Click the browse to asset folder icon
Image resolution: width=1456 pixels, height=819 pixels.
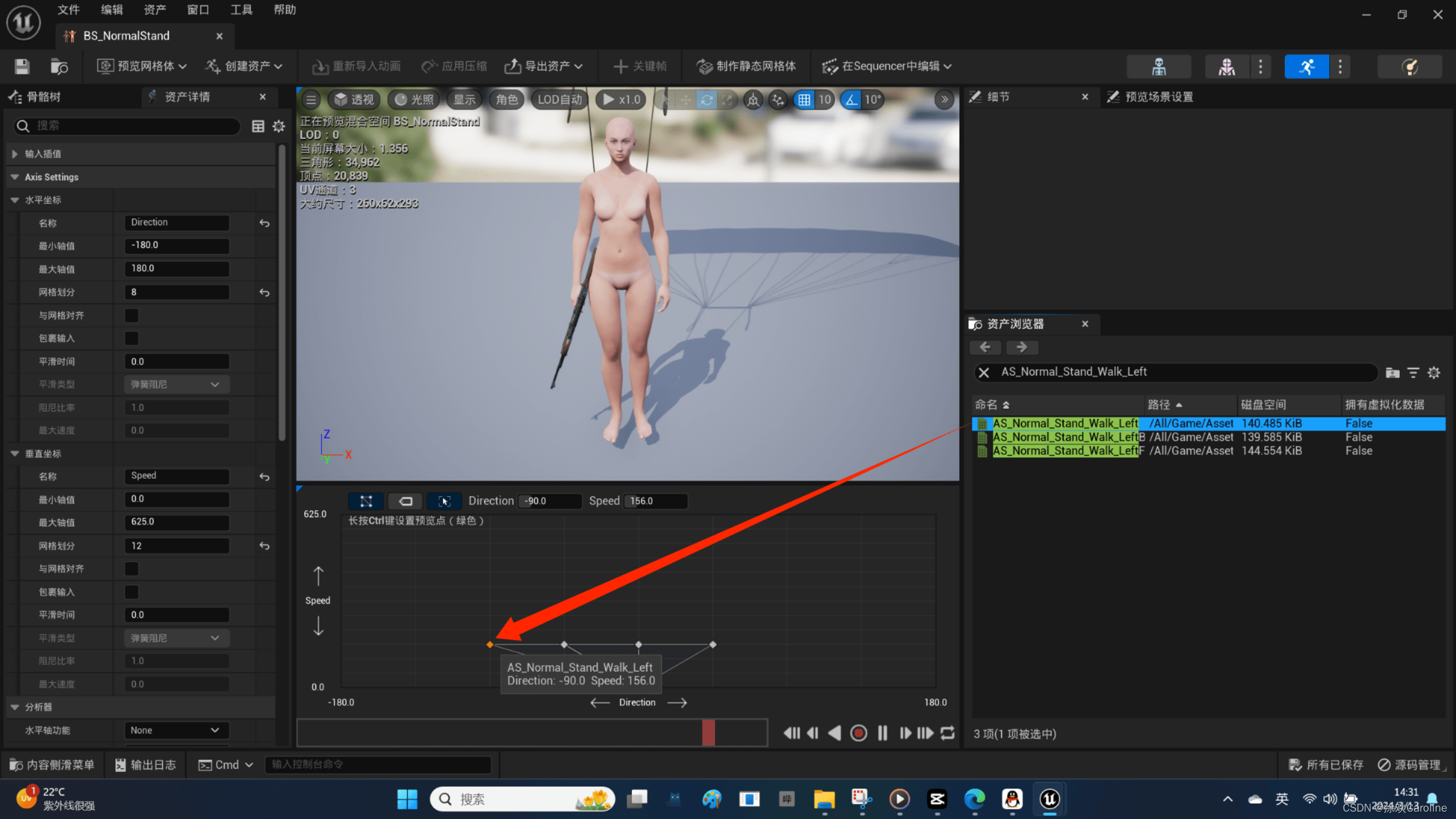click(59, 67)
